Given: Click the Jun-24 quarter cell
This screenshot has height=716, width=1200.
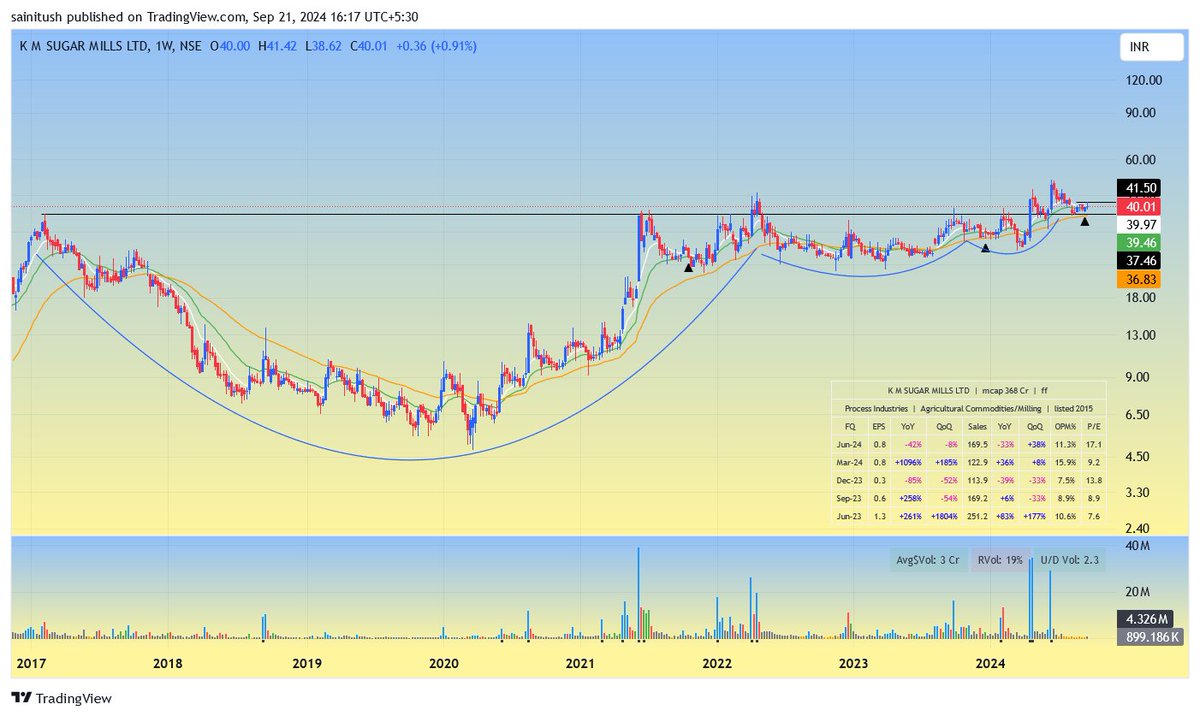Looking at the screenshot, I should tap(850, 445).
